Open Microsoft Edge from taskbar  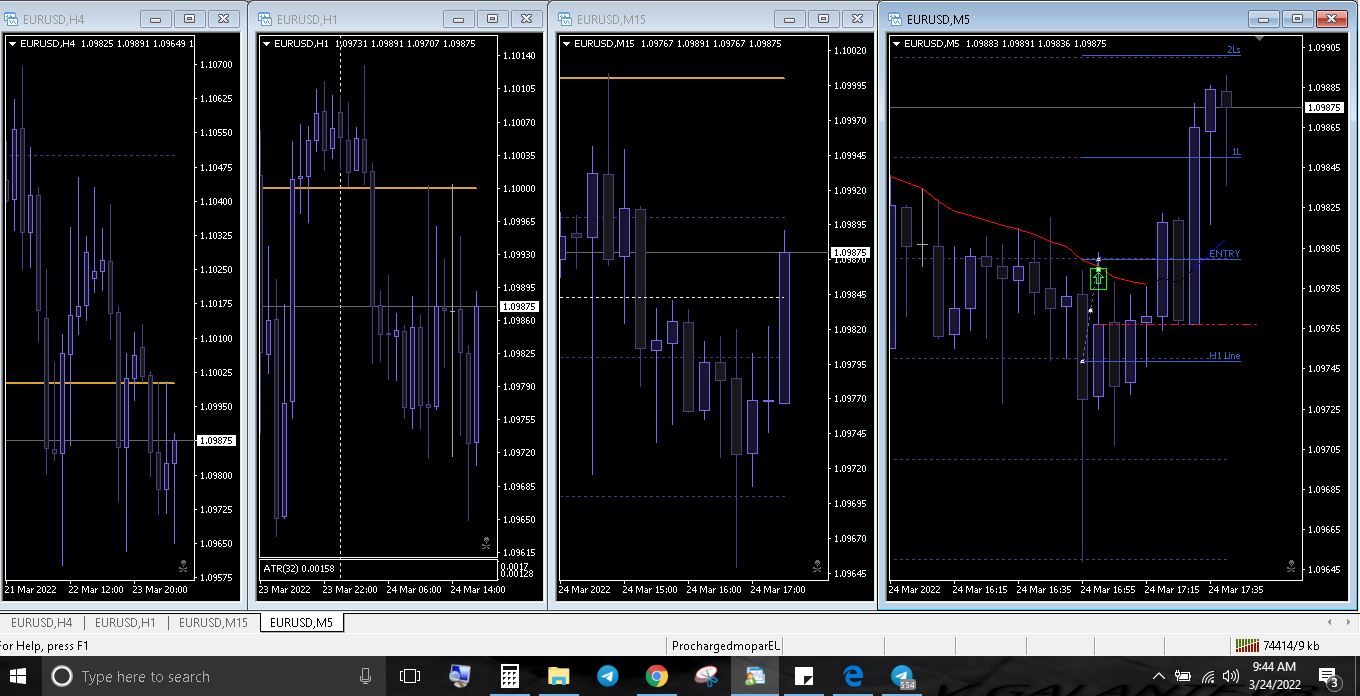852,676
